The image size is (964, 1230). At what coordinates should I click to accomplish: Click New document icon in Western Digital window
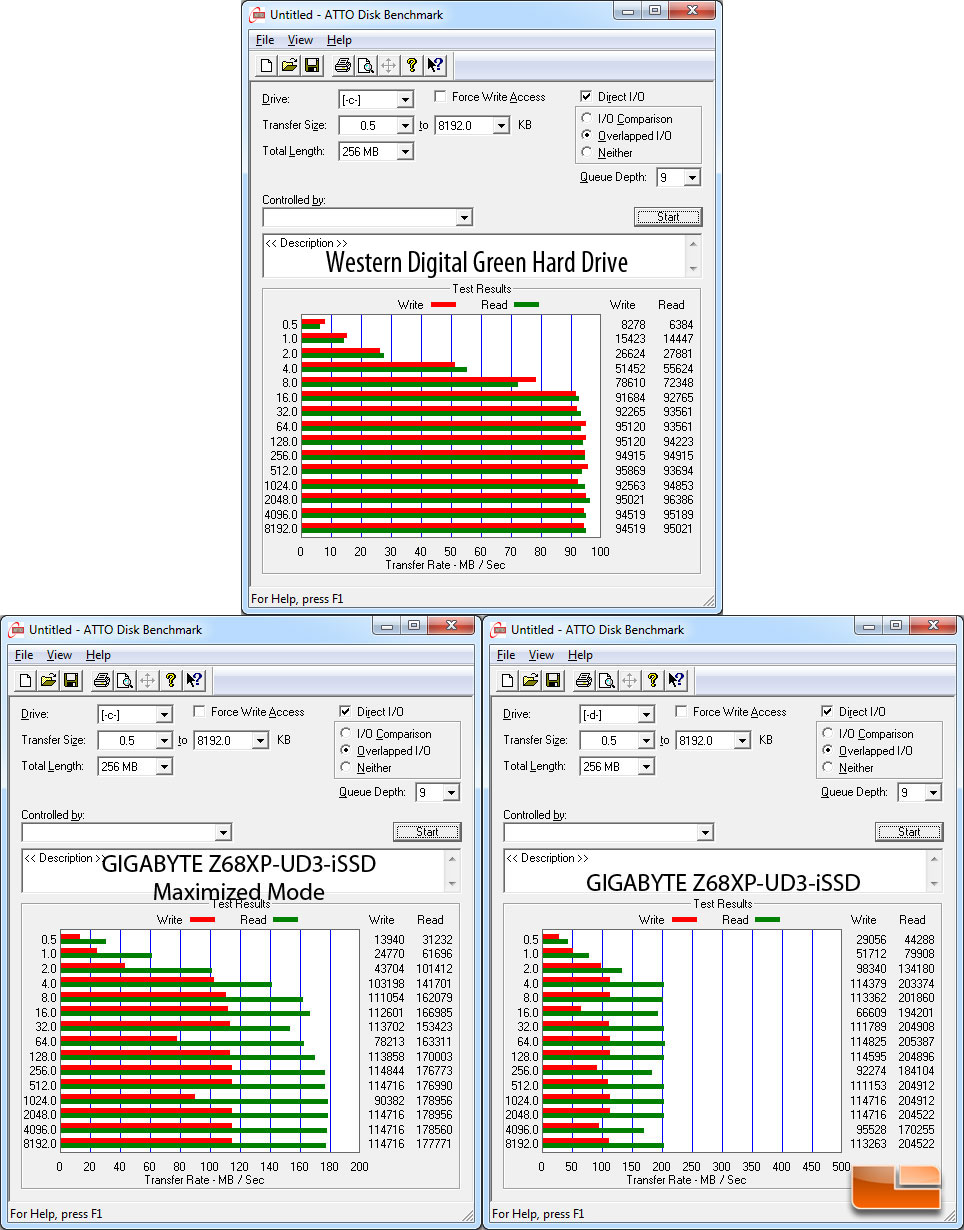(267, 66)
